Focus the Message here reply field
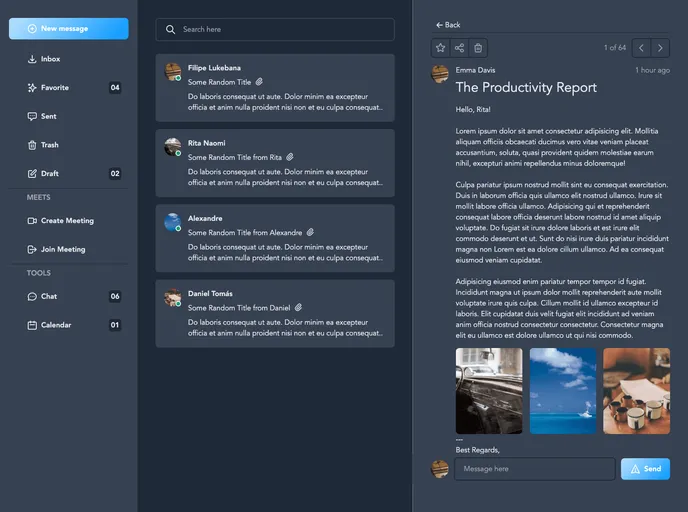Viewport: 688px width, 512px height. [535, 469]
